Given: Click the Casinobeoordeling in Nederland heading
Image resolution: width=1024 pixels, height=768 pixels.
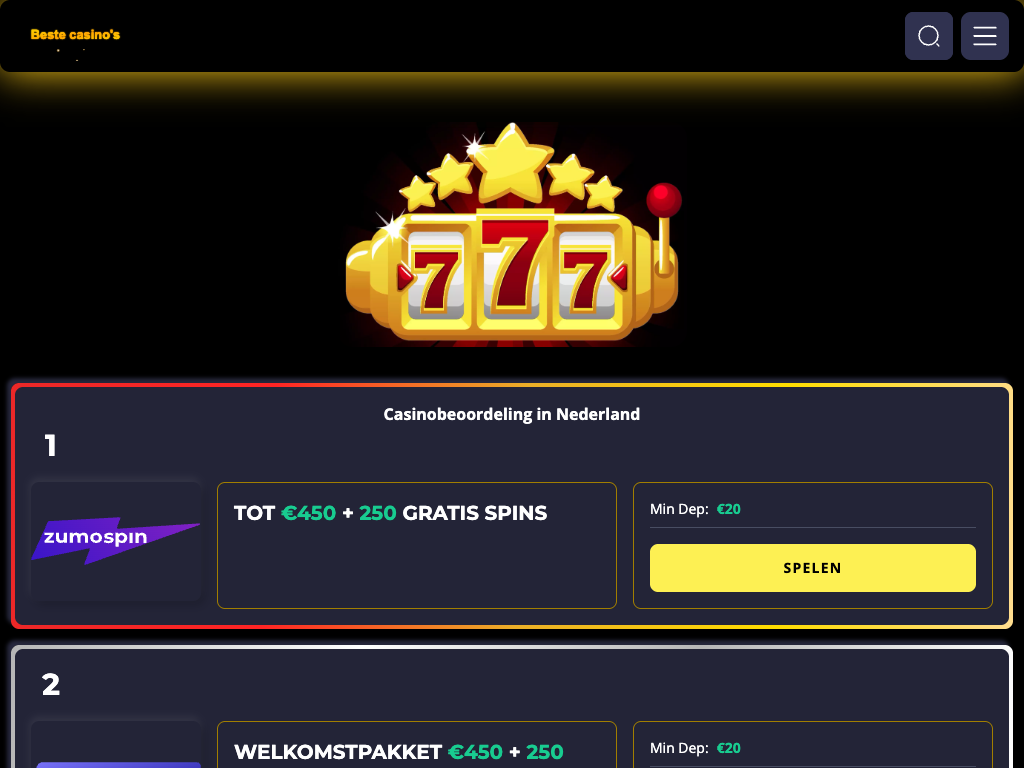Looking at the screenshot, I should [511, 415].
